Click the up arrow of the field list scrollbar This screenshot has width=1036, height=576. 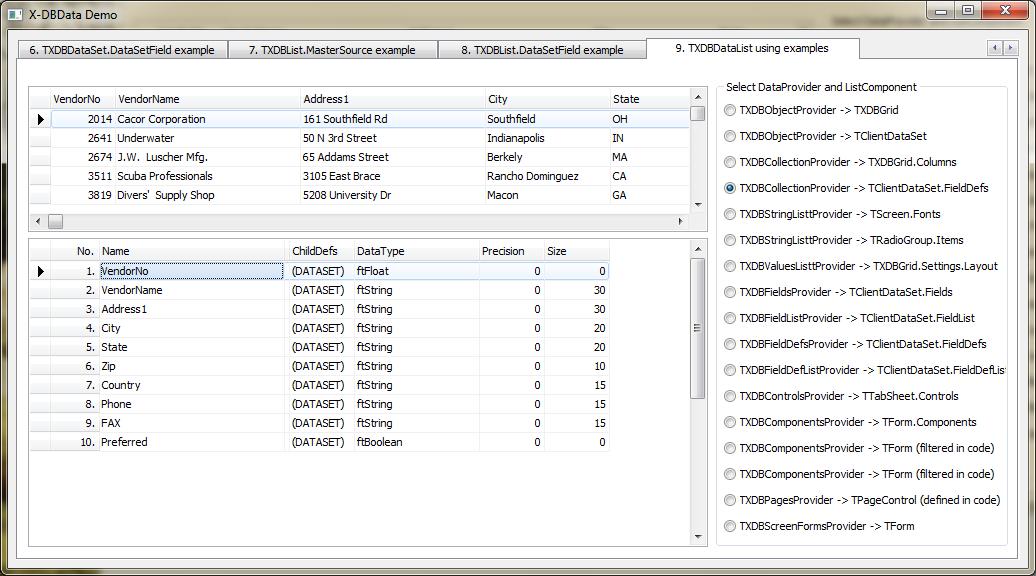click(697, 248)
